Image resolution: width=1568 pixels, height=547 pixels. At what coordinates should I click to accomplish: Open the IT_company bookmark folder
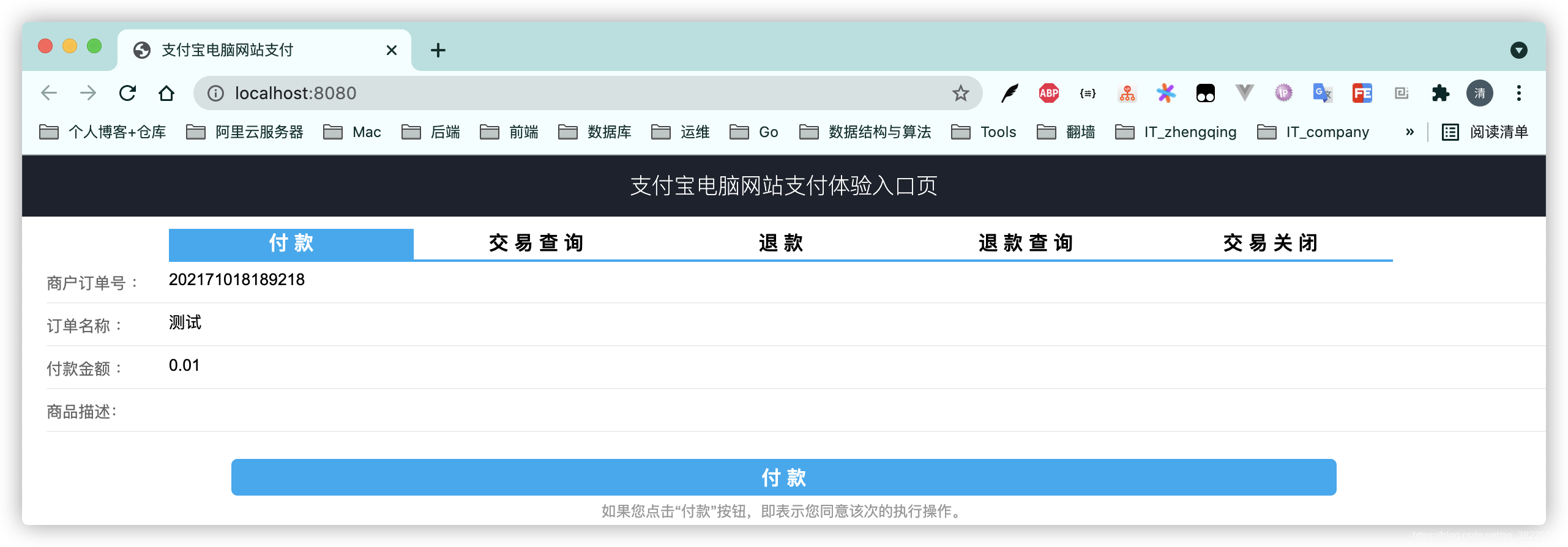coord(1313,132)
